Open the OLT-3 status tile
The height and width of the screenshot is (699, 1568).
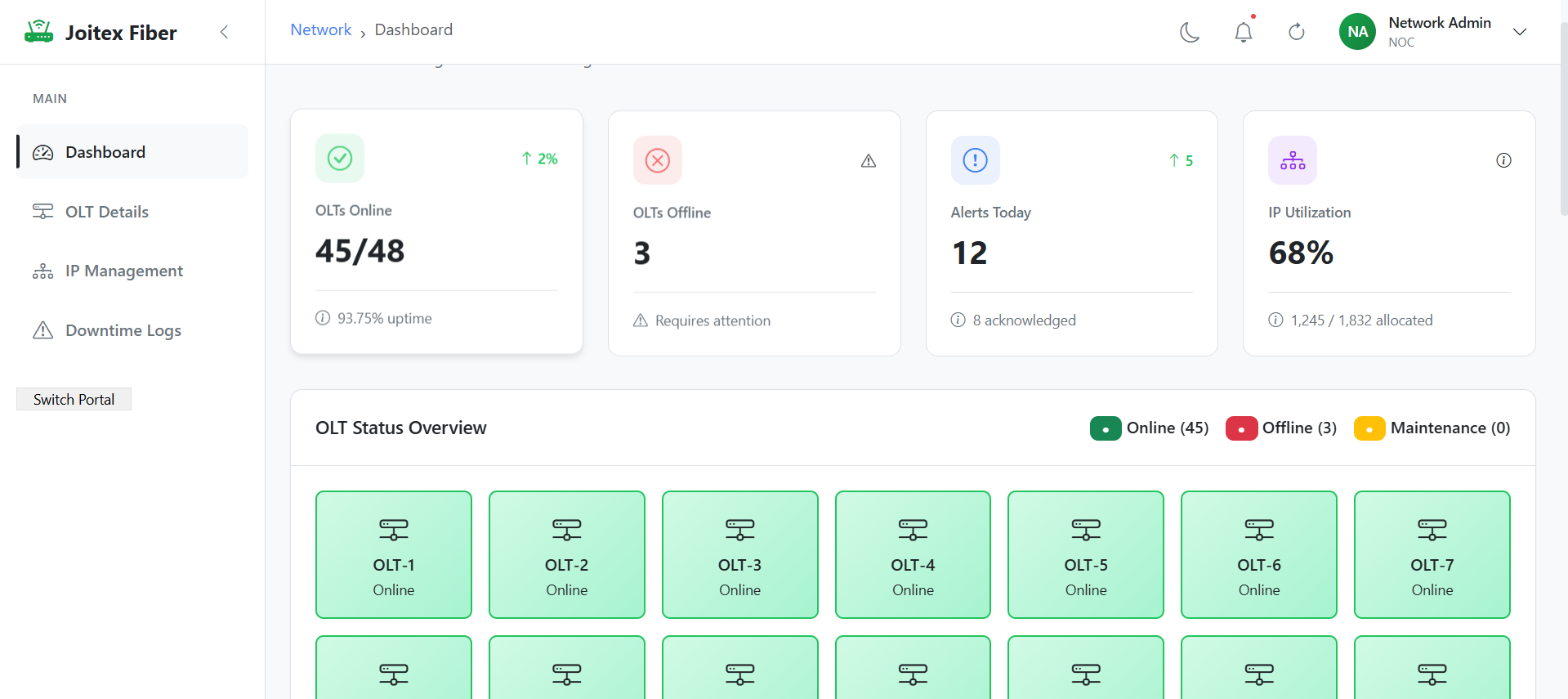pos(740,554)
